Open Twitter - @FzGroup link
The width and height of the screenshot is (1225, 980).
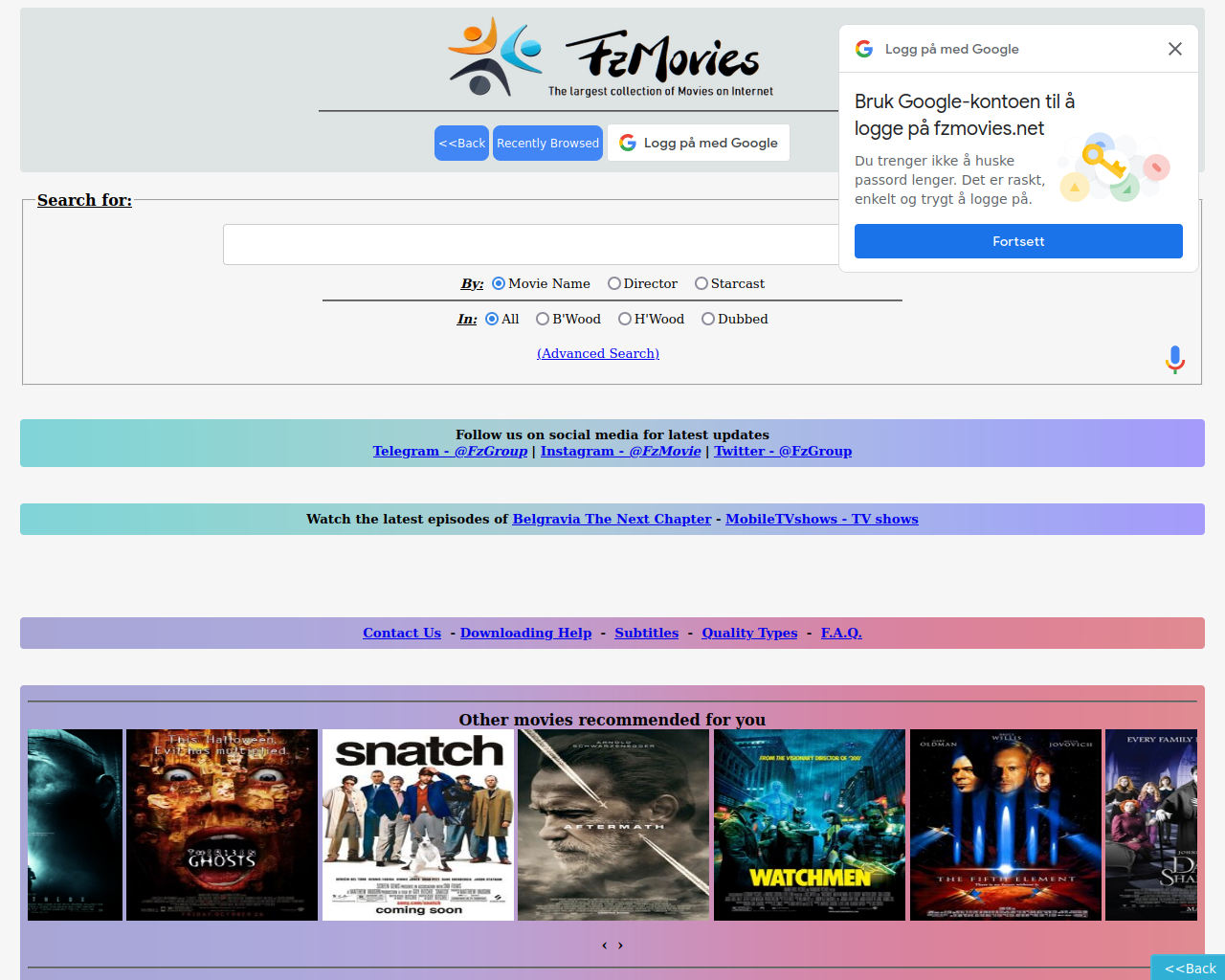[783, 451]
